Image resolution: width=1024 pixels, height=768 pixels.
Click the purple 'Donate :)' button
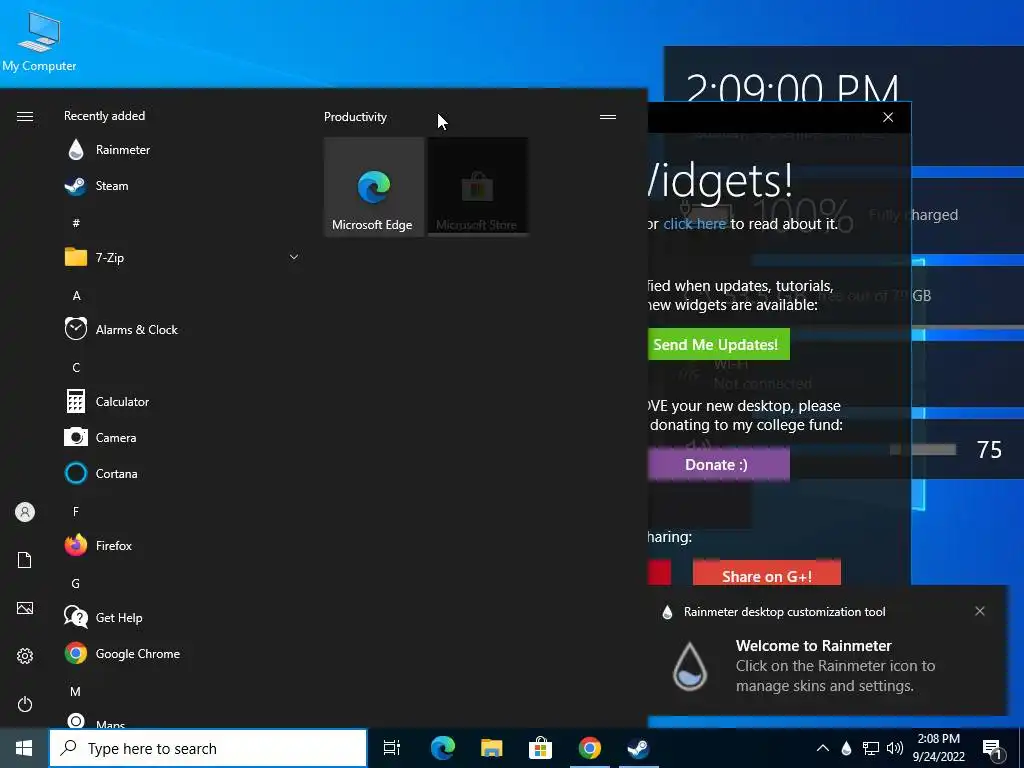(x=718, y=464)
